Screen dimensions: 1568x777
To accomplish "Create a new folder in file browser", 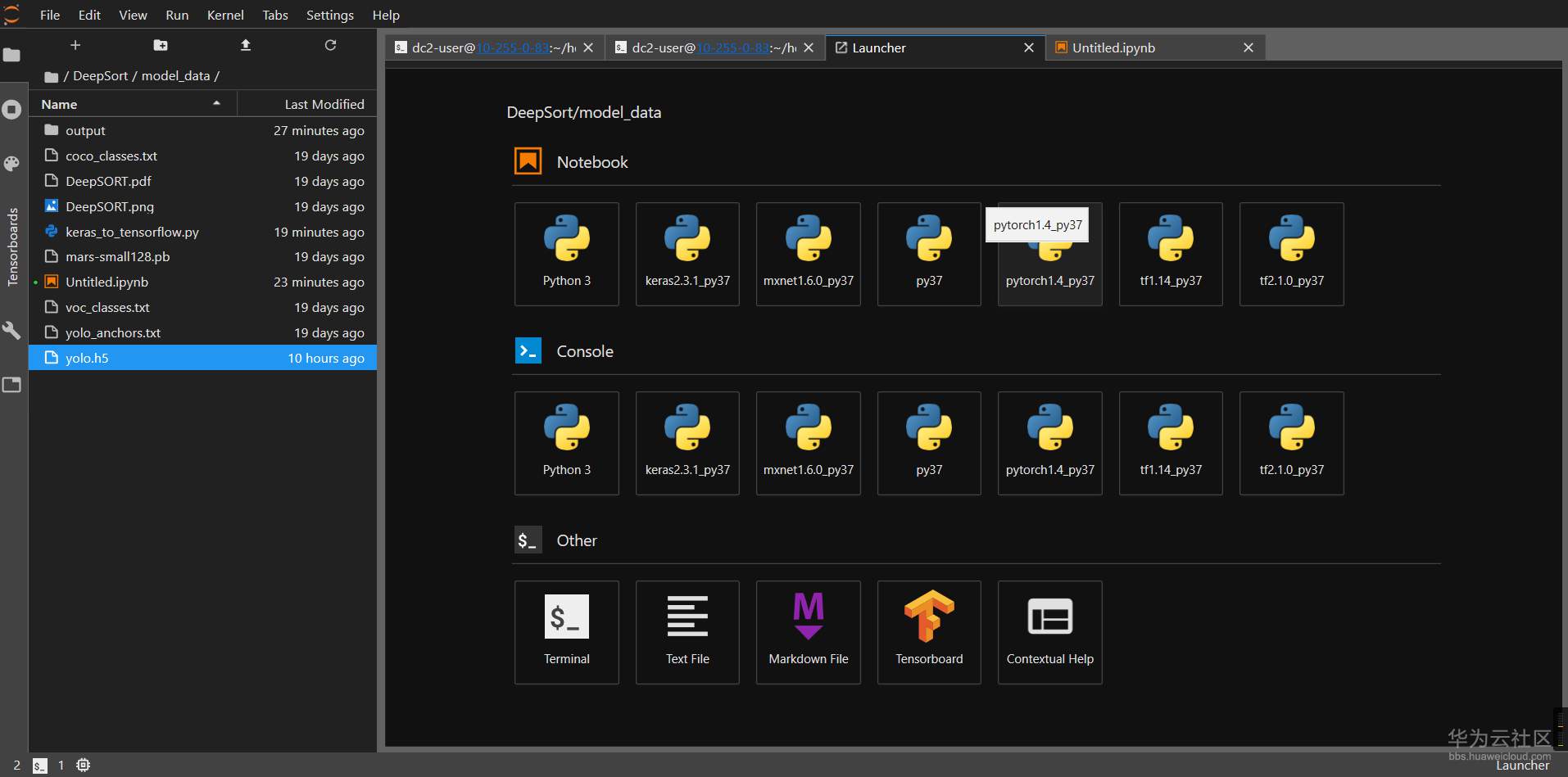I will [161, 45].
